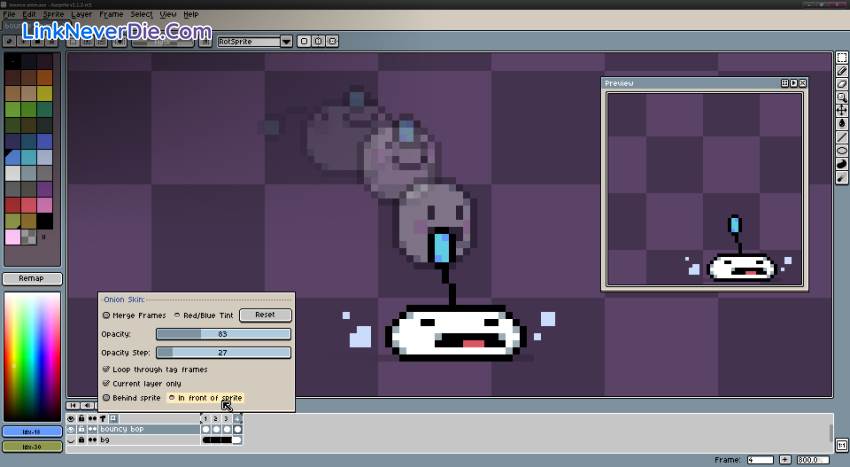Choose the Paint Bucket tool
Screen dimensions: 850x467
(842, 123)
